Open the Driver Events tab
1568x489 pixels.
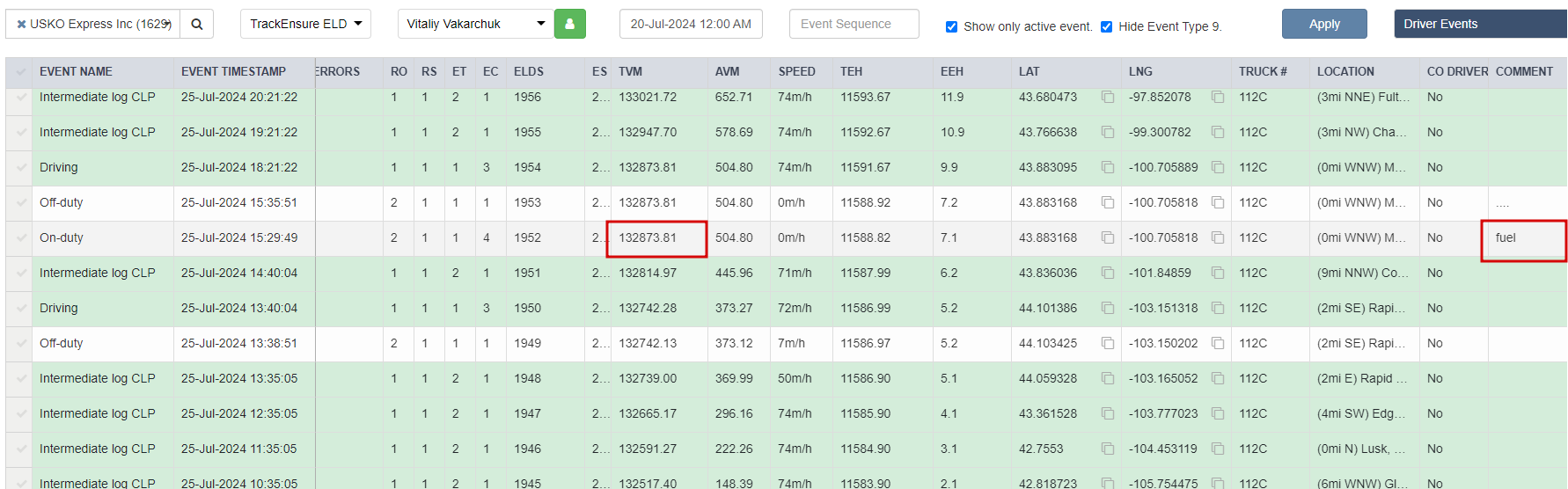(x=1480, y=24)
